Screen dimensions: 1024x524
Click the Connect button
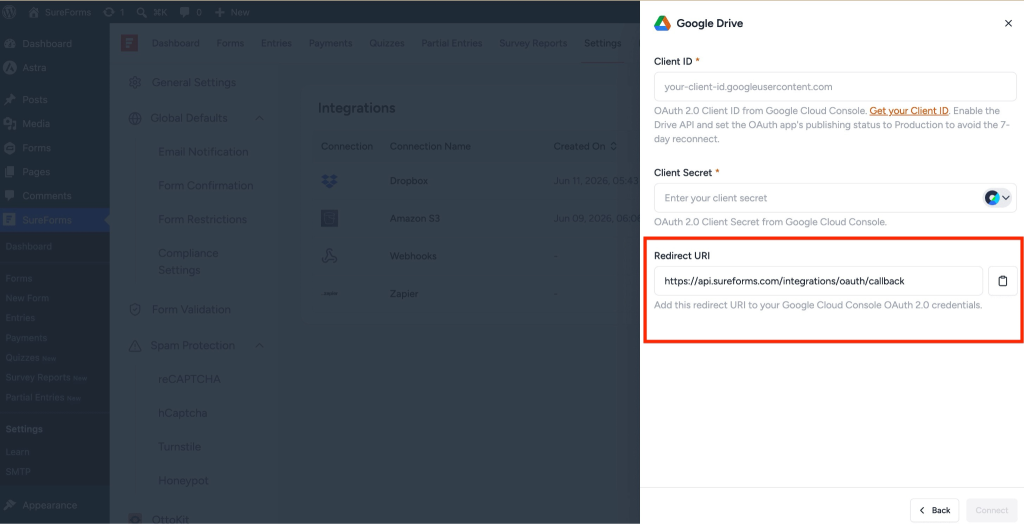(992, 510)
